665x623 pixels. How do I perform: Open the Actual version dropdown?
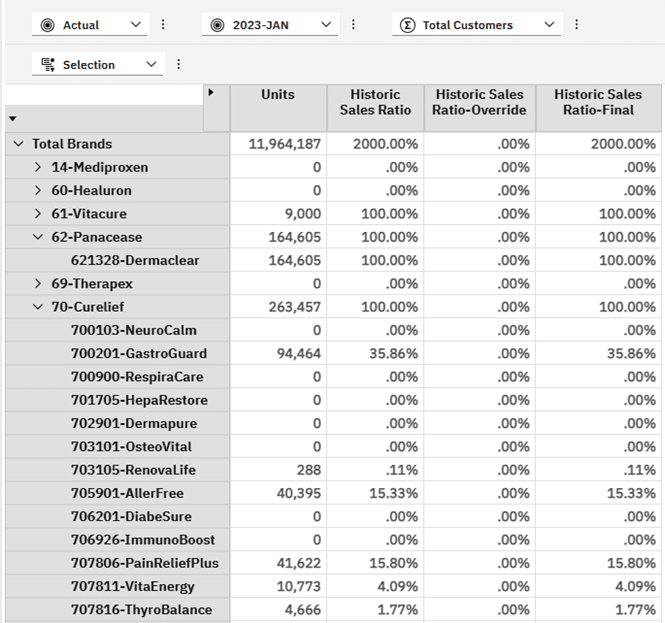tap(90, 25)
